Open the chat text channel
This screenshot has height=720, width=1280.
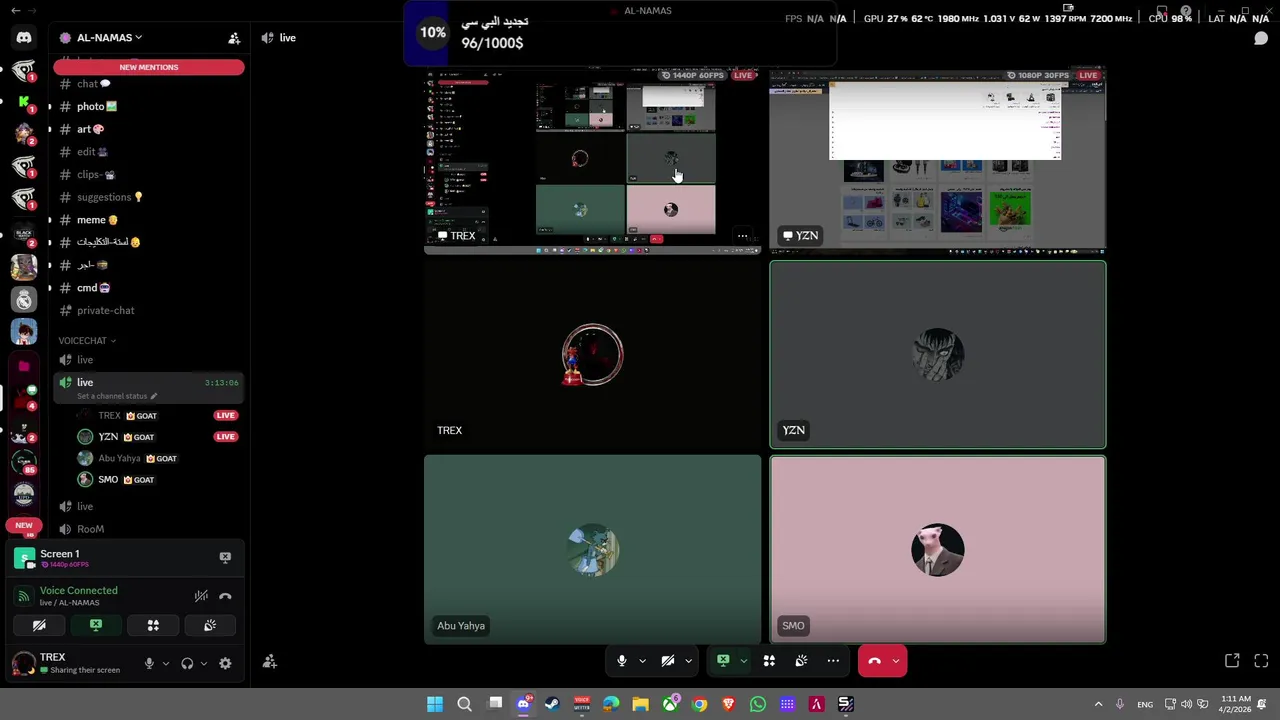point(149,84)
